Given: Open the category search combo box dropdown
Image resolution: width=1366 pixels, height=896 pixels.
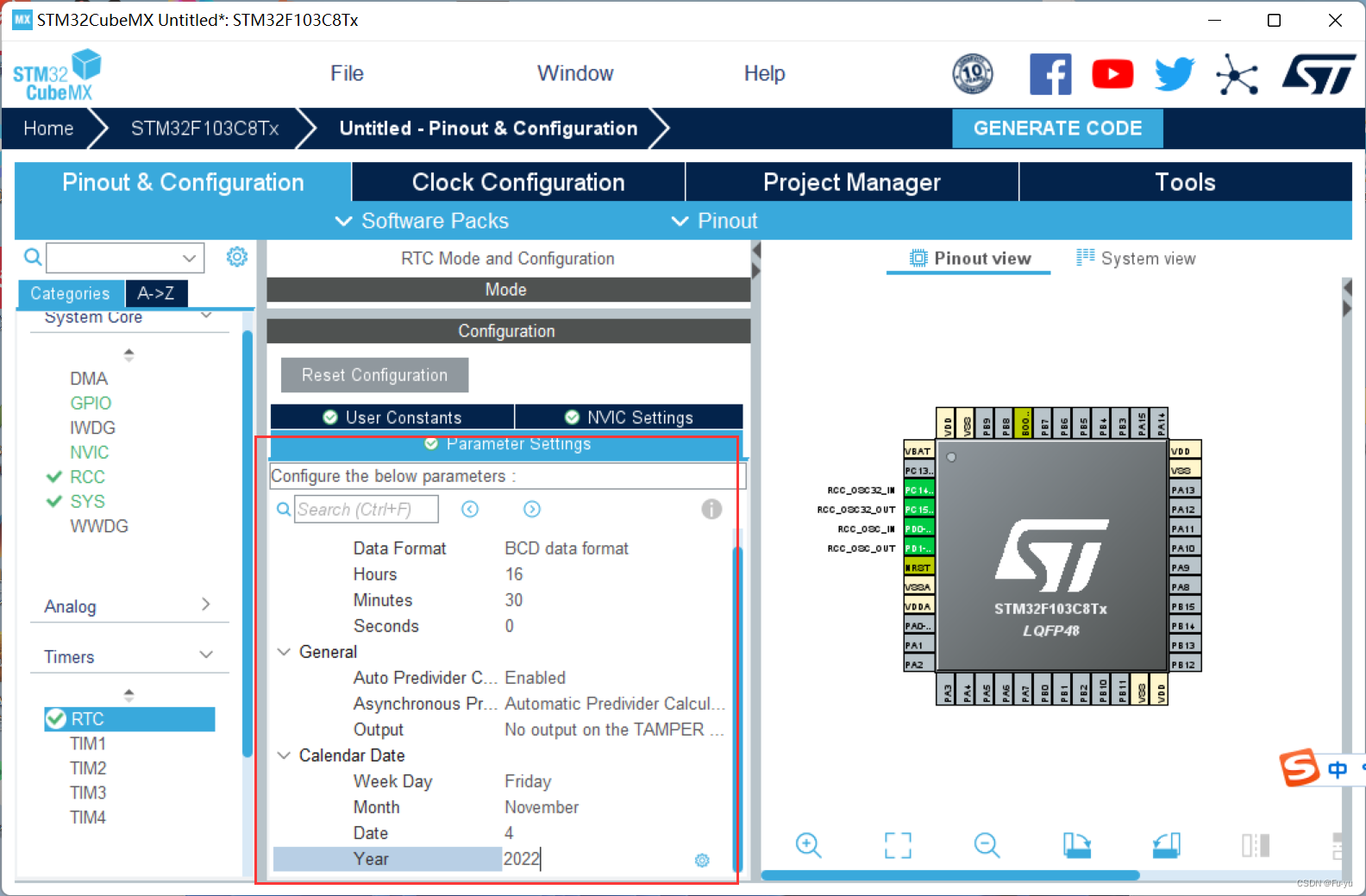Looking at the screenshot, I should 189,258.
